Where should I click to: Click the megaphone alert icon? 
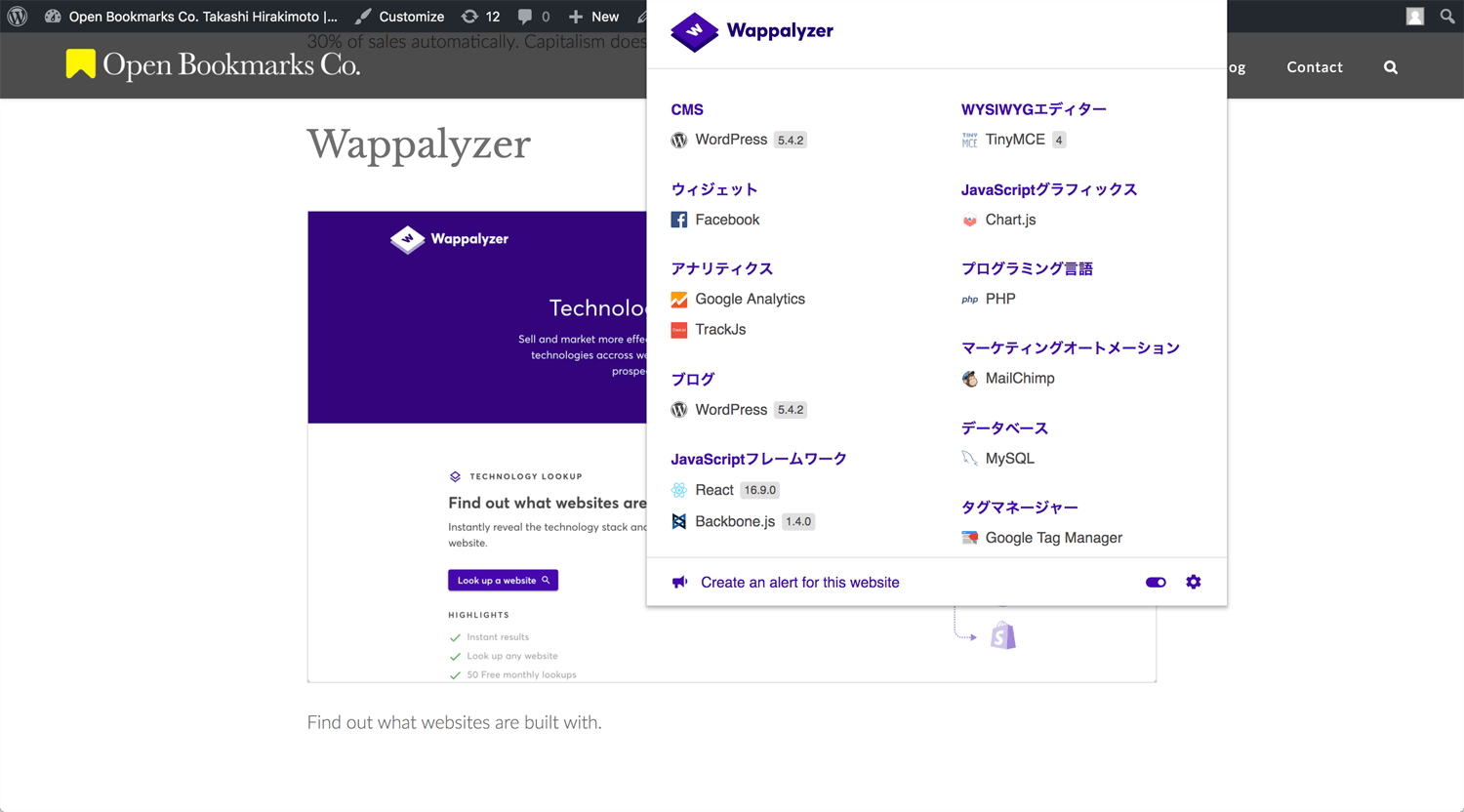(x=680, y=583)
